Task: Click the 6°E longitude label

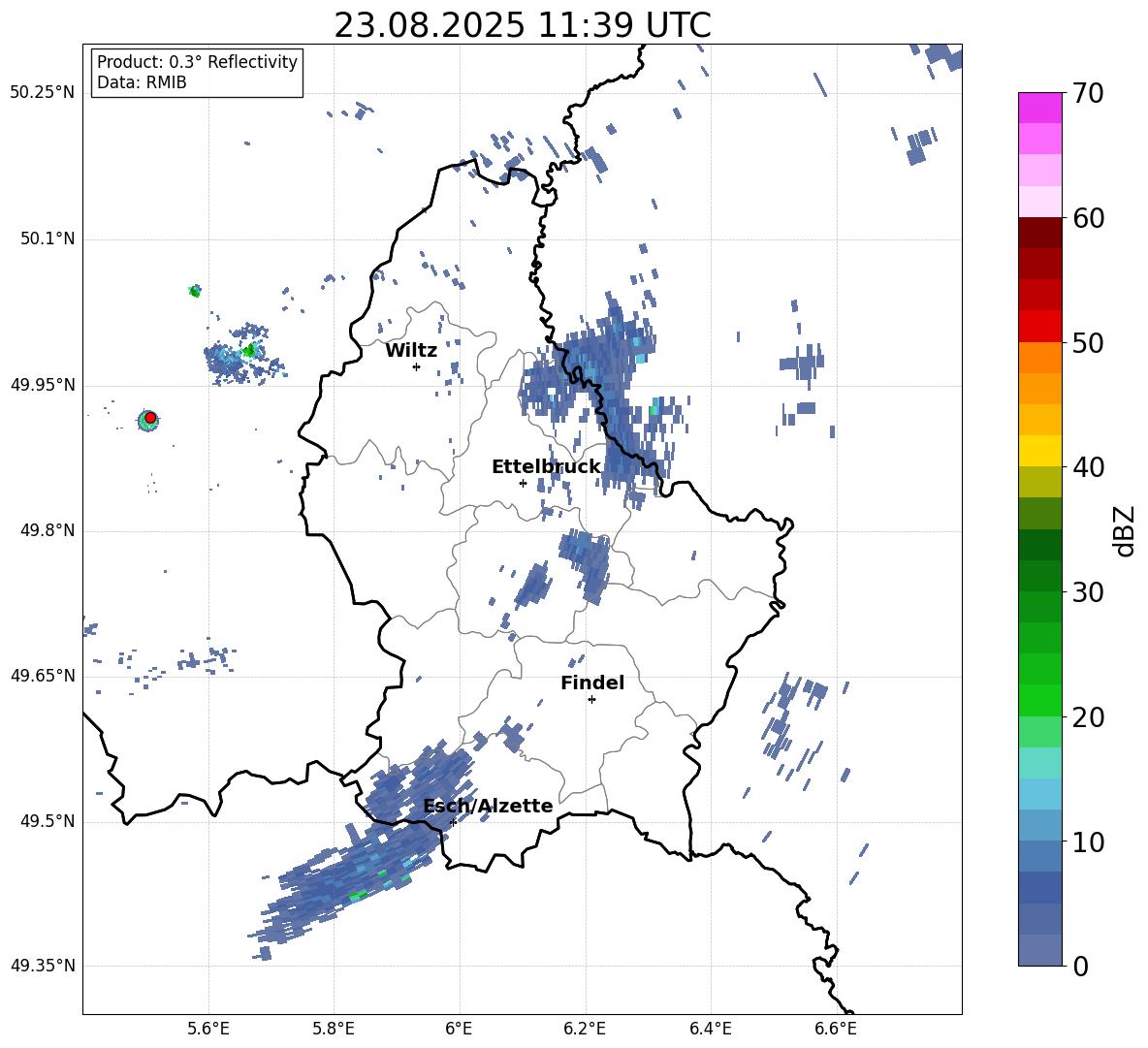Action: [x=459, y=1029]
